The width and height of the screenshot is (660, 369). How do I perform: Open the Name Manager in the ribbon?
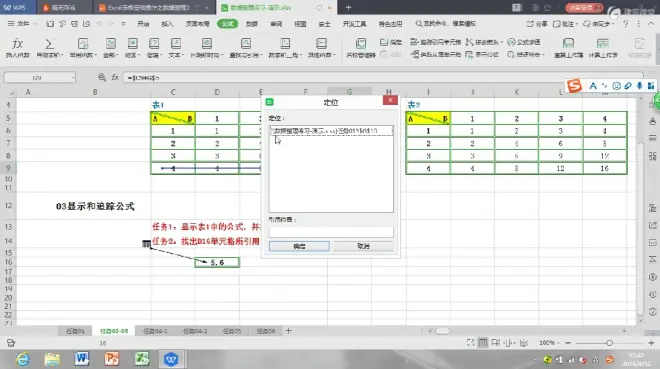click(x=361, y=47)
